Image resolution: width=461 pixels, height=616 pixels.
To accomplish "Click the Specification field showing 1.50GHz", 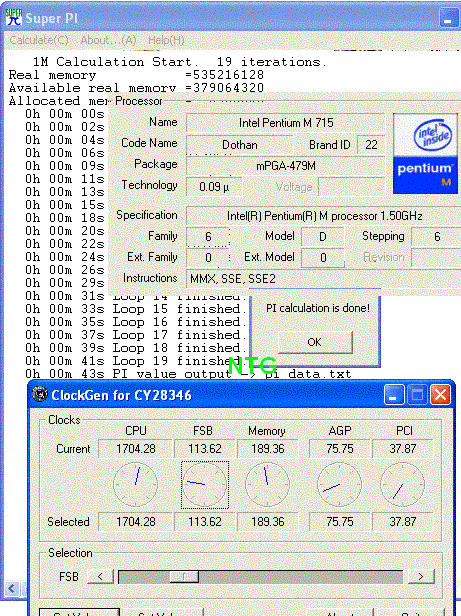I will 324,216.
